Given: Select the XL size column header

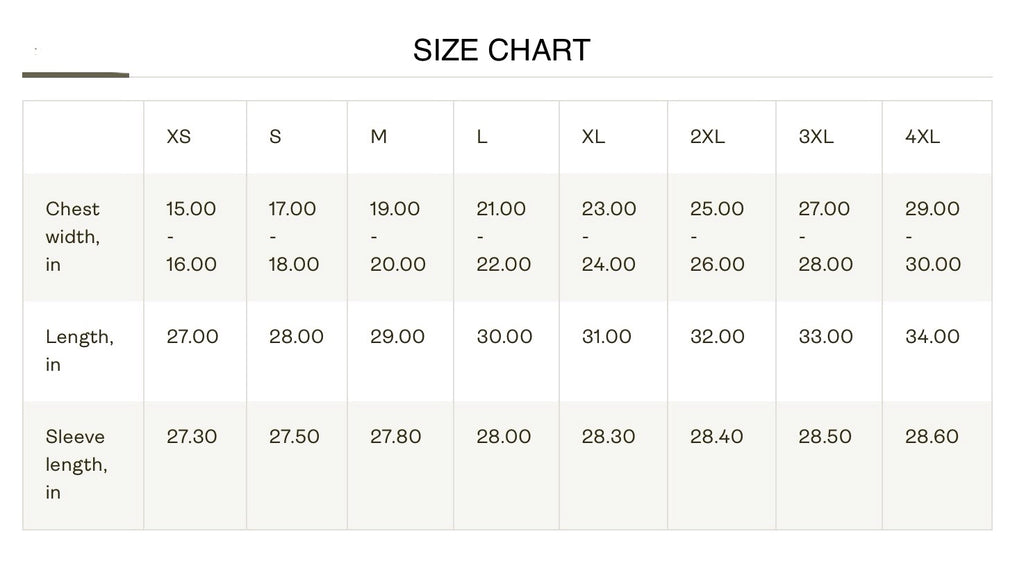Looking at the screenshot, I should point(593,137).
